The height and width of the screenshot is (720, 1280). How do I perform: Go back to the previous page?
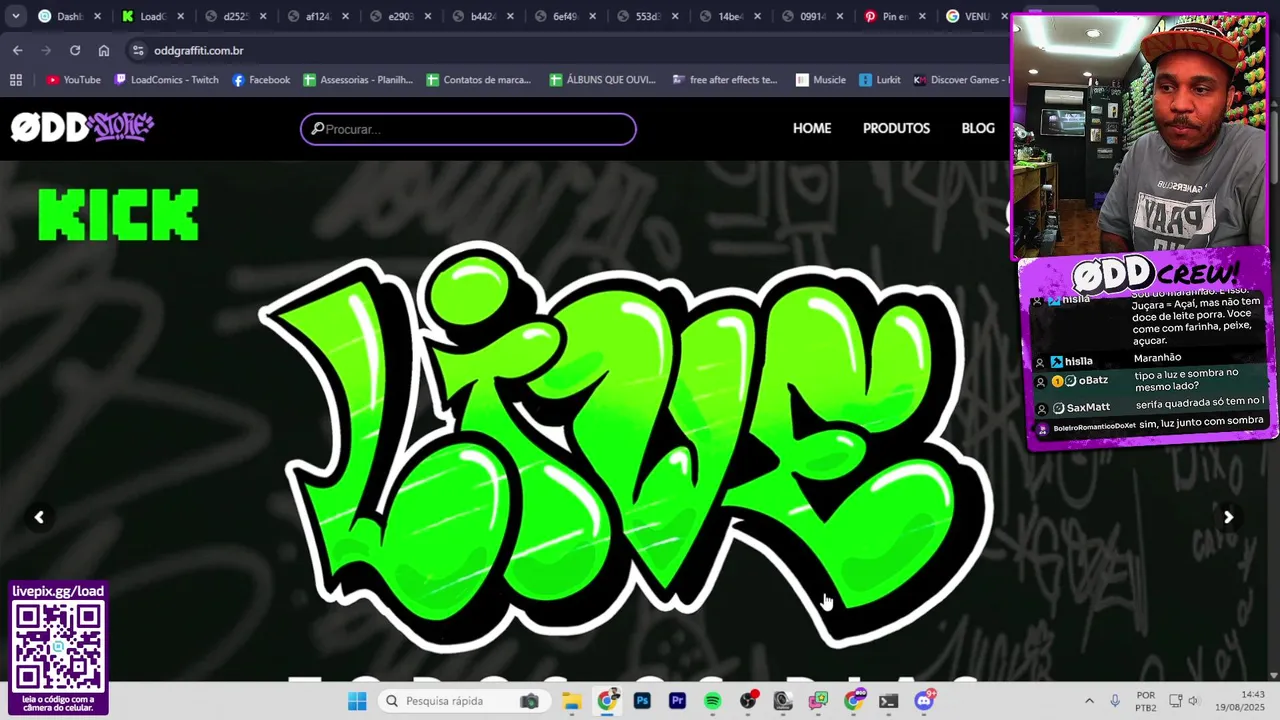(x=17, y=50)
